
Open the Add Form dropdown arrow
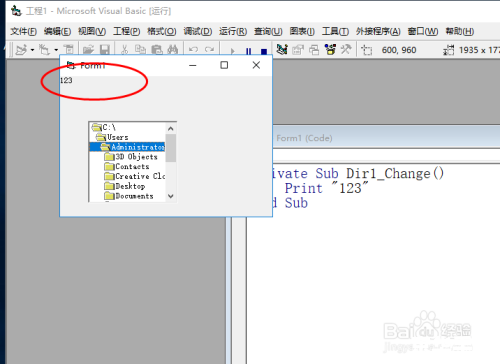coord(56,50)
